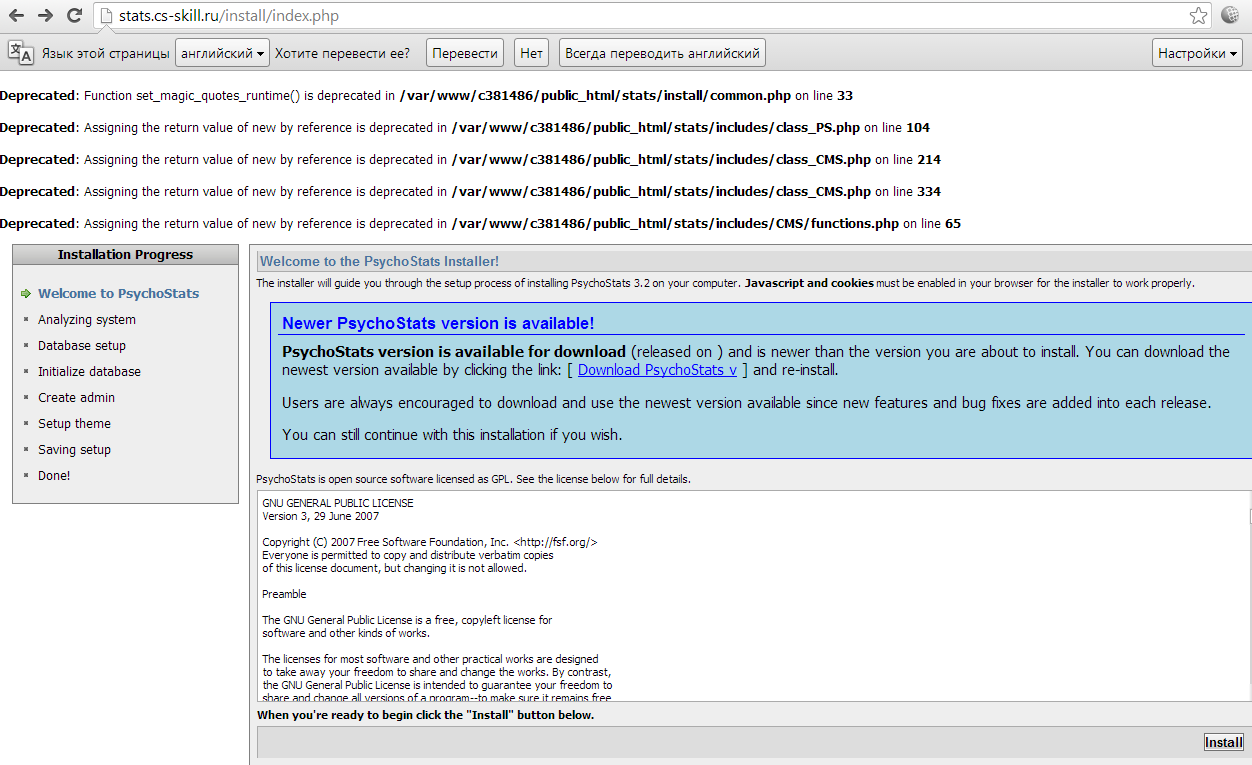Viewport: 1252px width, 765px height.
Task: Click the Перевести button
Action: pos(465,53)
